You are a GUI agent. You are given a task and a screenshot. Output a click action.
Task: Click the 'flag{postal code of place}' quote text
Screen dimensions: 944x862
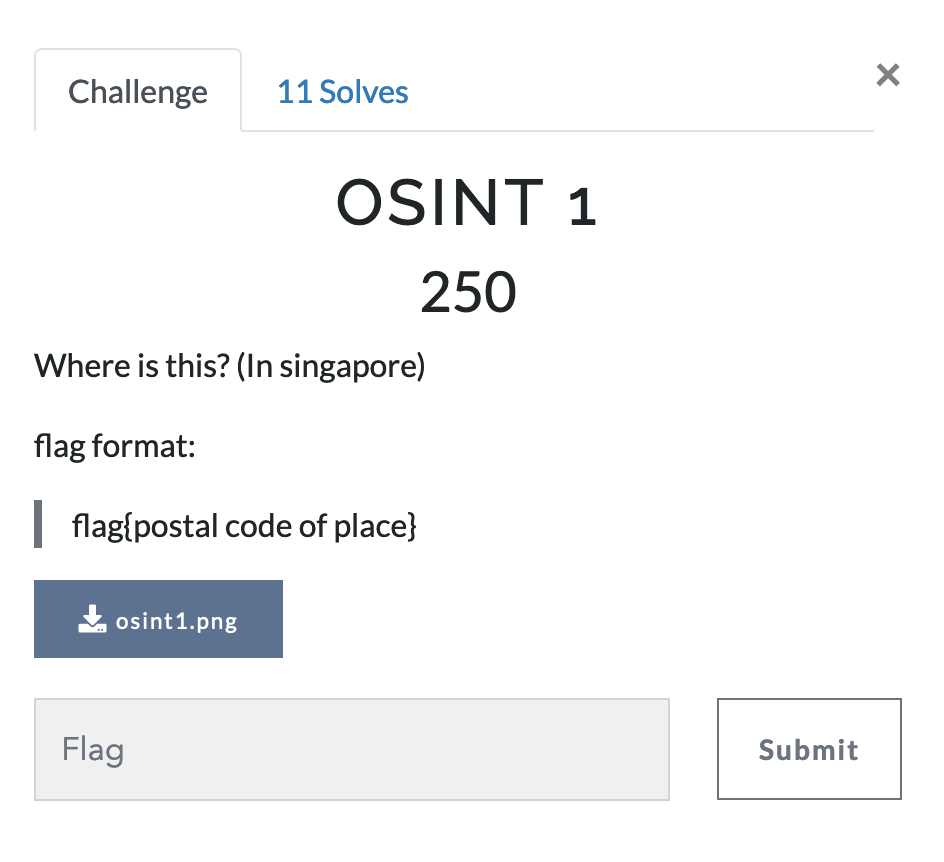click(x=244, y=525)
